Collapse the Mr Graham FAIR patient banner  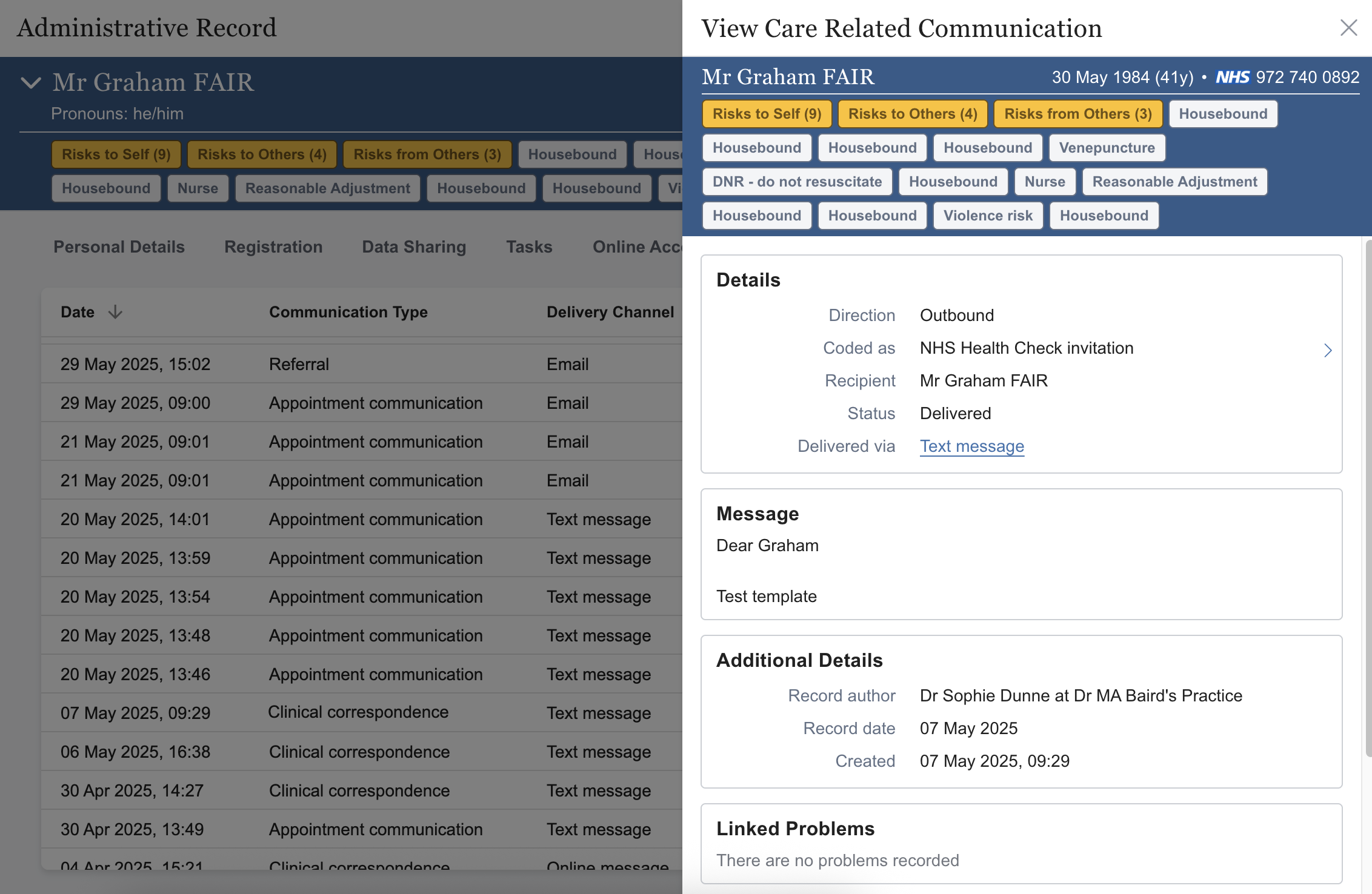coord(31,82)
